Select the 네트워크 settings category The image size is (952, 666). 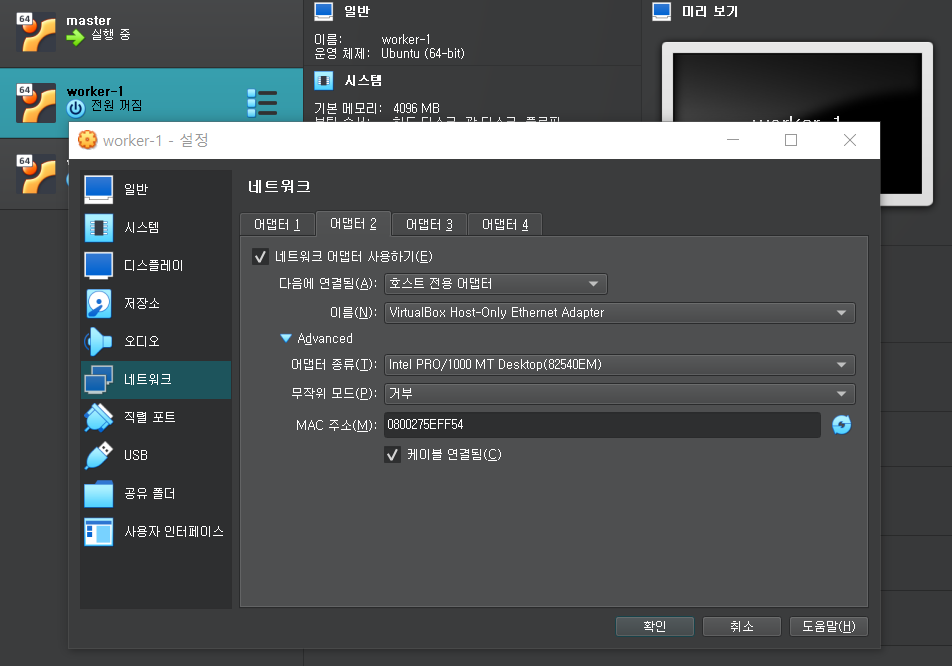point(155,379)
